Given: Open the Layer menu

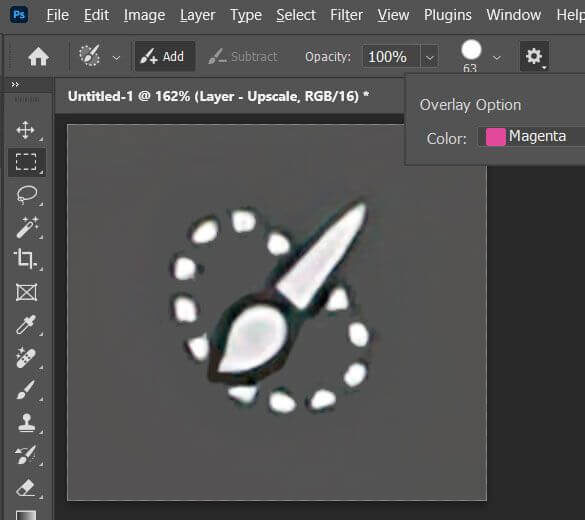Looking at the screenshot, I should (x=197, y=15).
